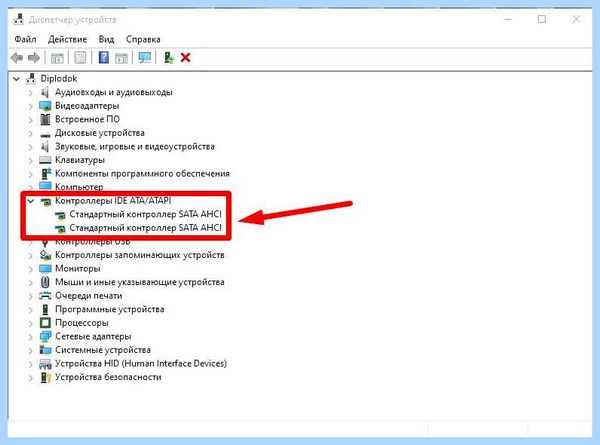Click toolbar icon right of Help icon
The image size is (600, 445).
[x=121, y=58]
